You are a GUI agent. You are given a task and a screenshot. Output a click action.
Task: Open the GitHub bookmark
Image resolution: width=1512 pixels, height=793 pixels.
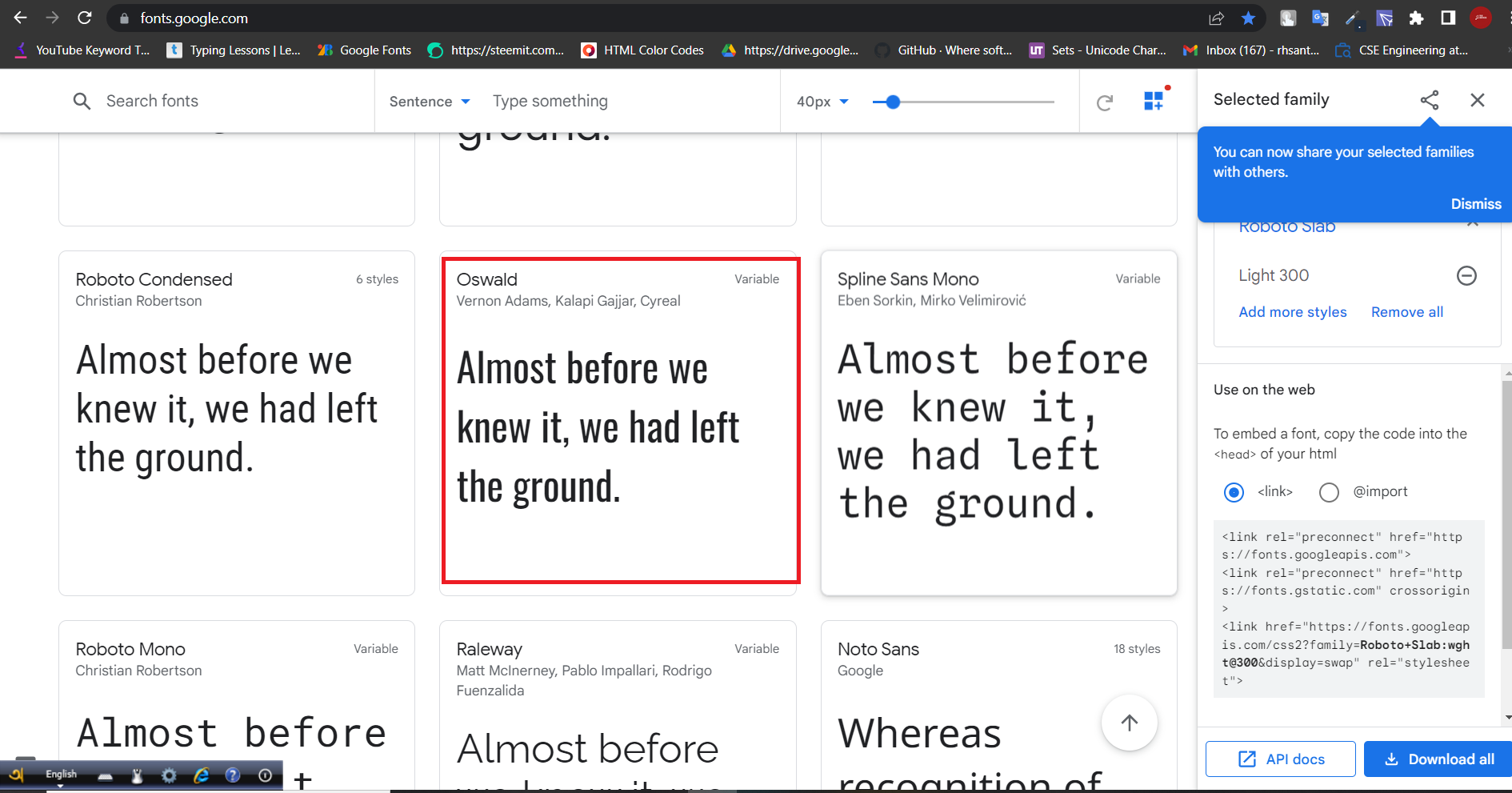pos(944,50)
